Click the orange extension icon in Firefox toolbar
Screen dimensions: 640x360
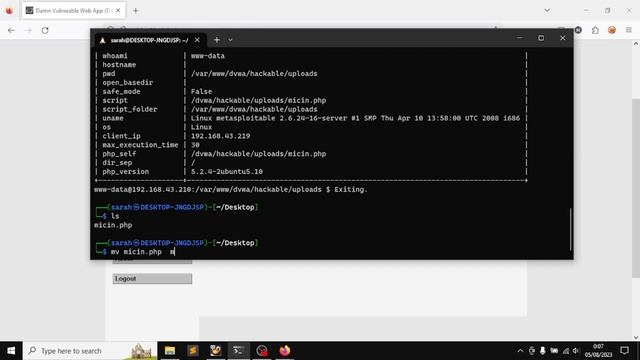[611, 30]
